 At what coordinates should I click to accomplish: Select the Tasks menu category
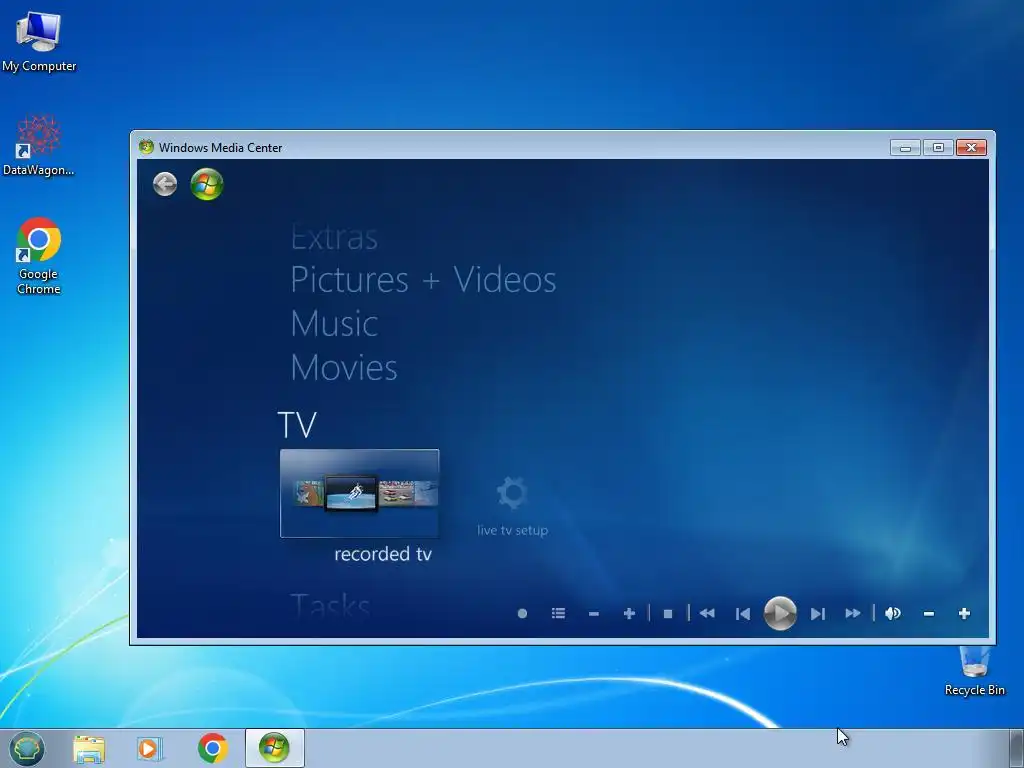330,605
